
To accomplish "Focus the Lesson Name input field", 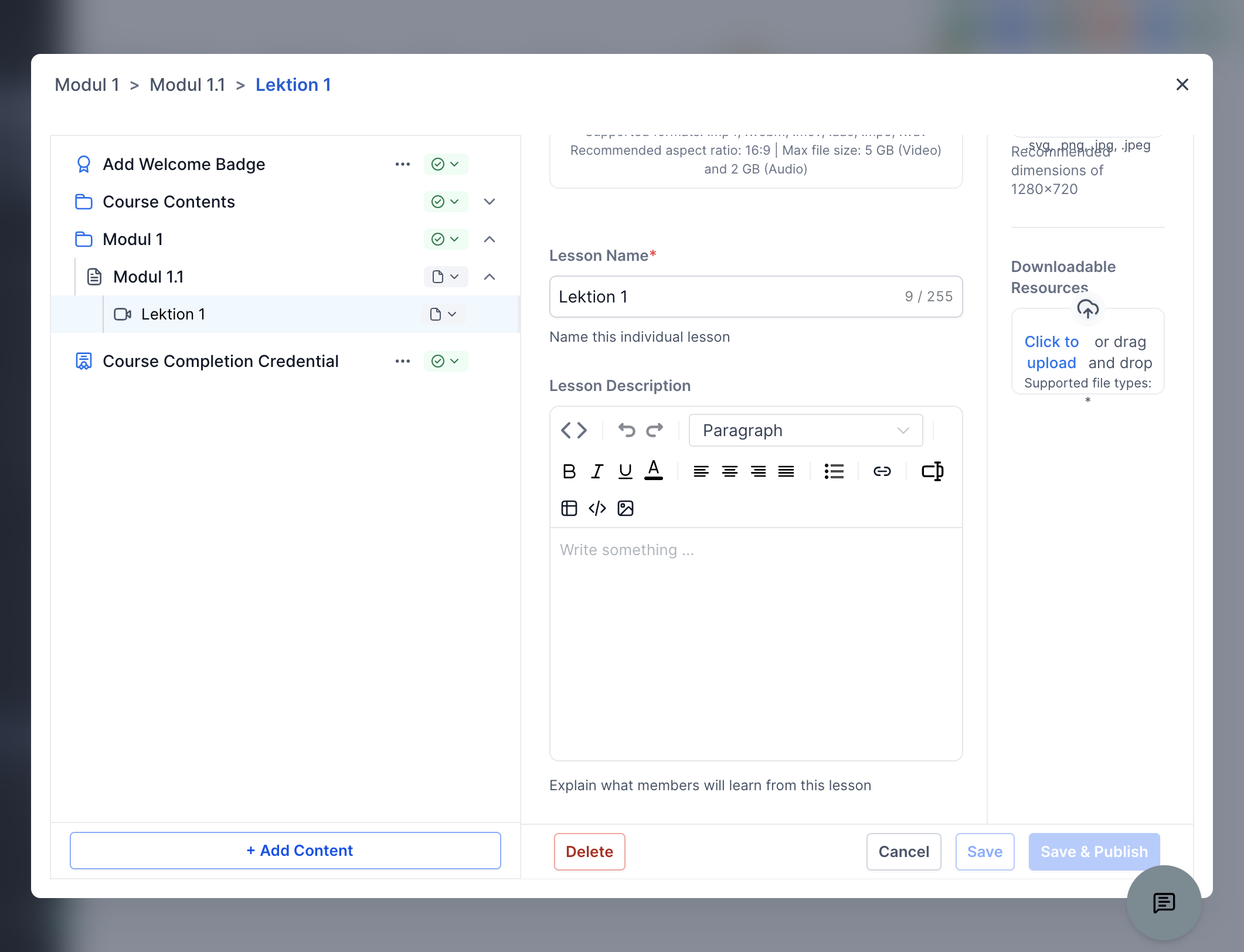I will (756, 297).
